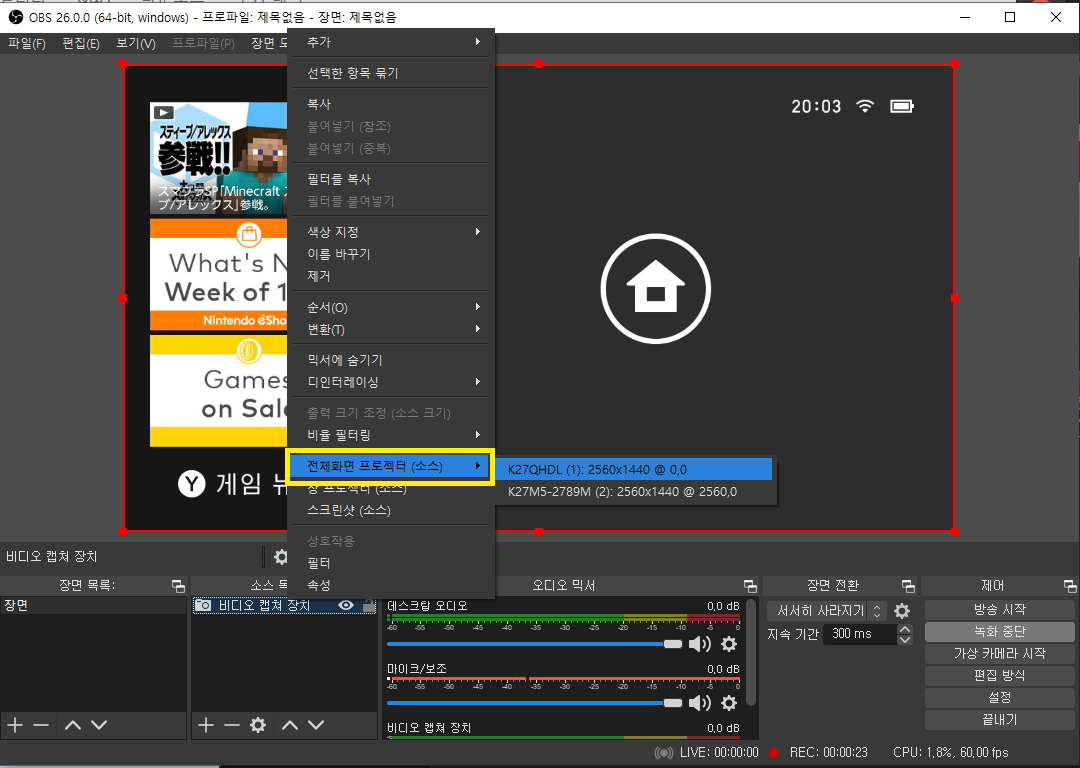Select the K27QHDL 2560x1440 projector display
The width and height of the screenshot is (1080, 768).
(637, 468)
